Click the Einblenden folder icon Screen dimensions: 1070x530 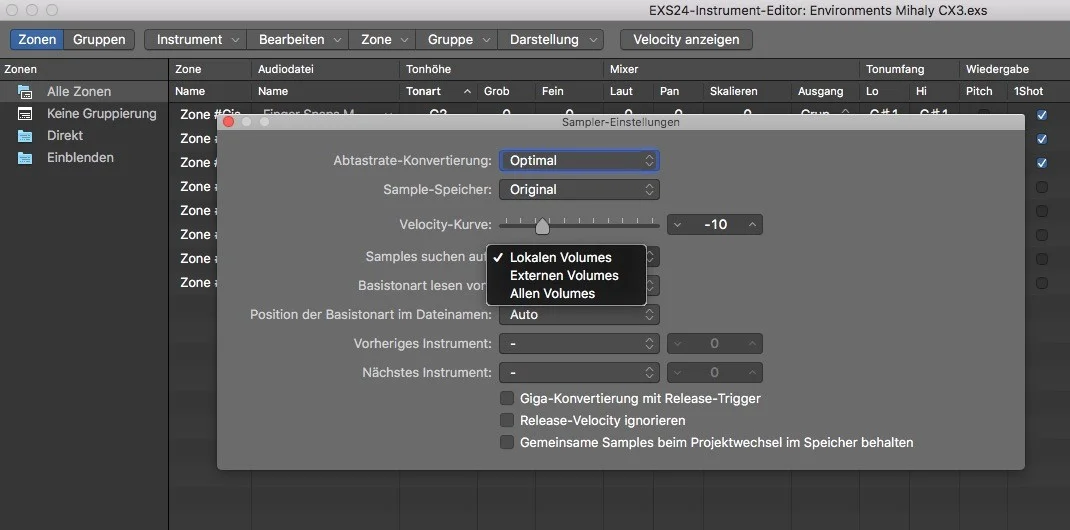[25, 158]
